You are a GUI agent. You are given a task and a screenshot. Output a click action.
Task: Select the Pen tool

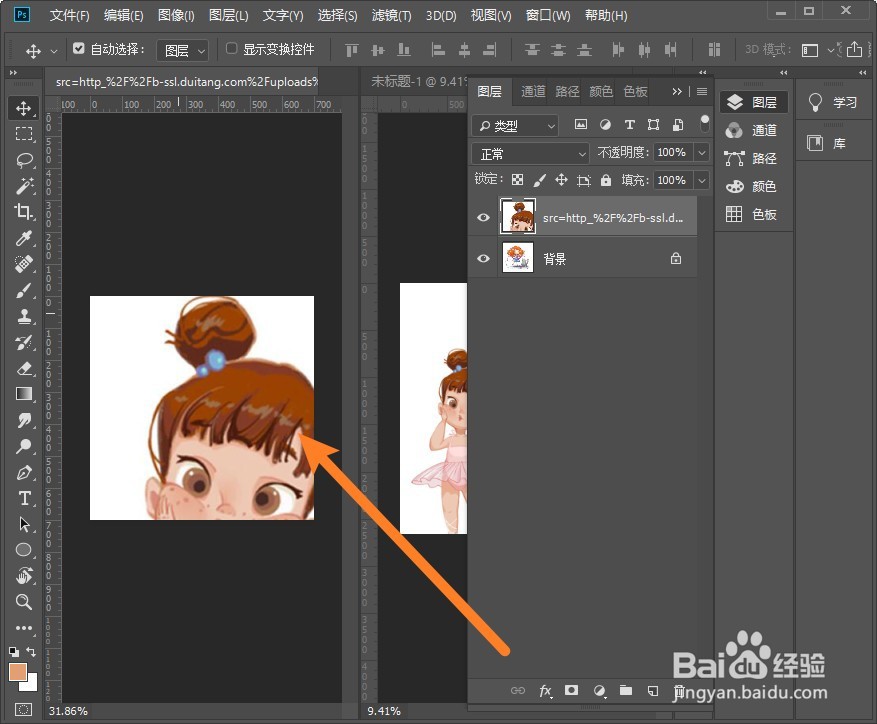click(x=23, y=472)
